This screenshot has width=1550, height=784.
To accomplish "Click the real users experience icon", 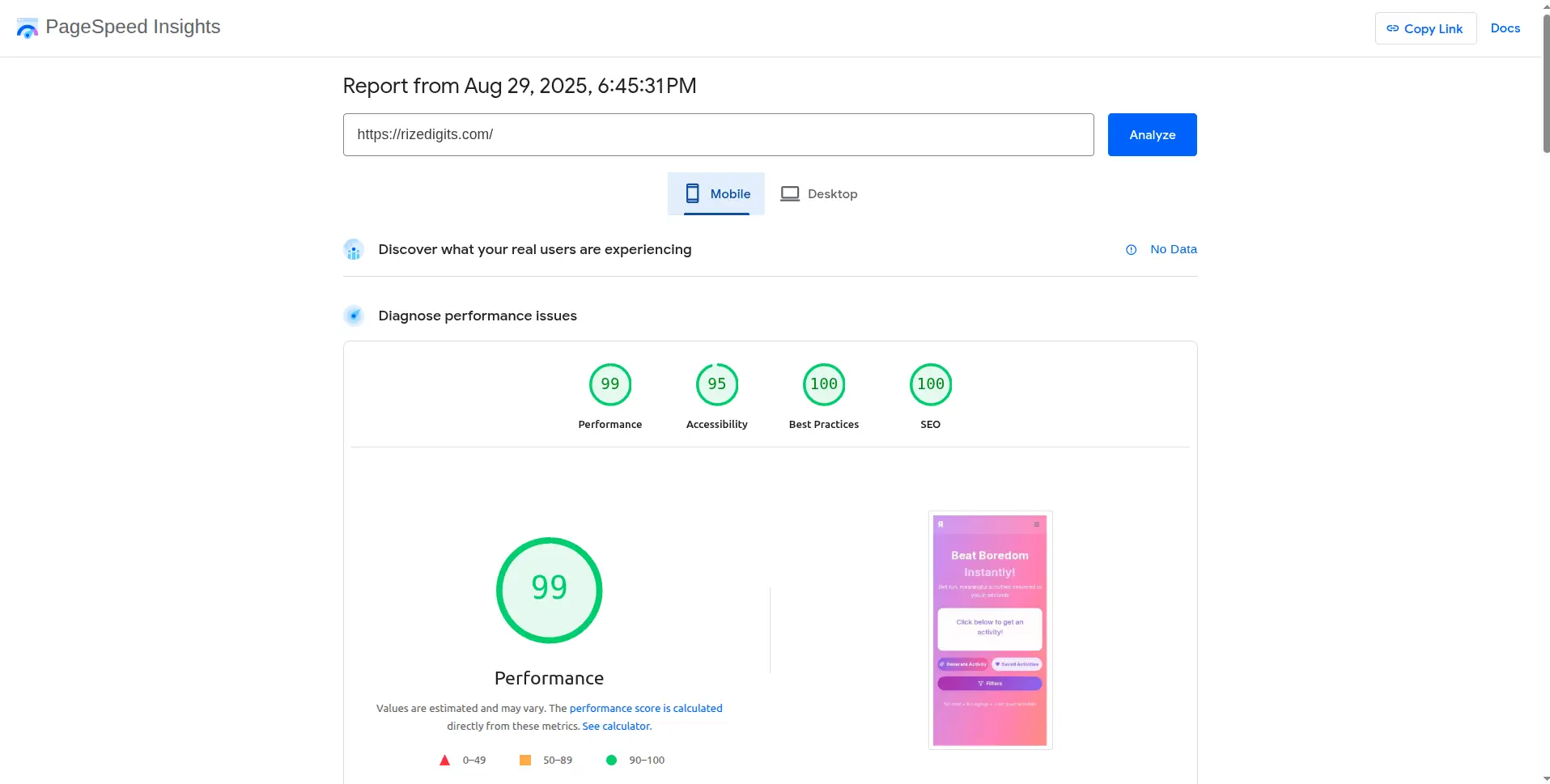I will click(x=354, y=250).
